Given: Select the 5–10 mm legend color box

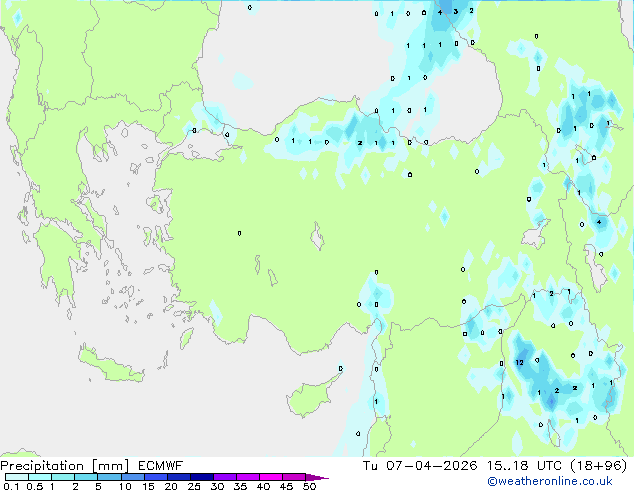Looking at the screenshot, I should [109, 477].
